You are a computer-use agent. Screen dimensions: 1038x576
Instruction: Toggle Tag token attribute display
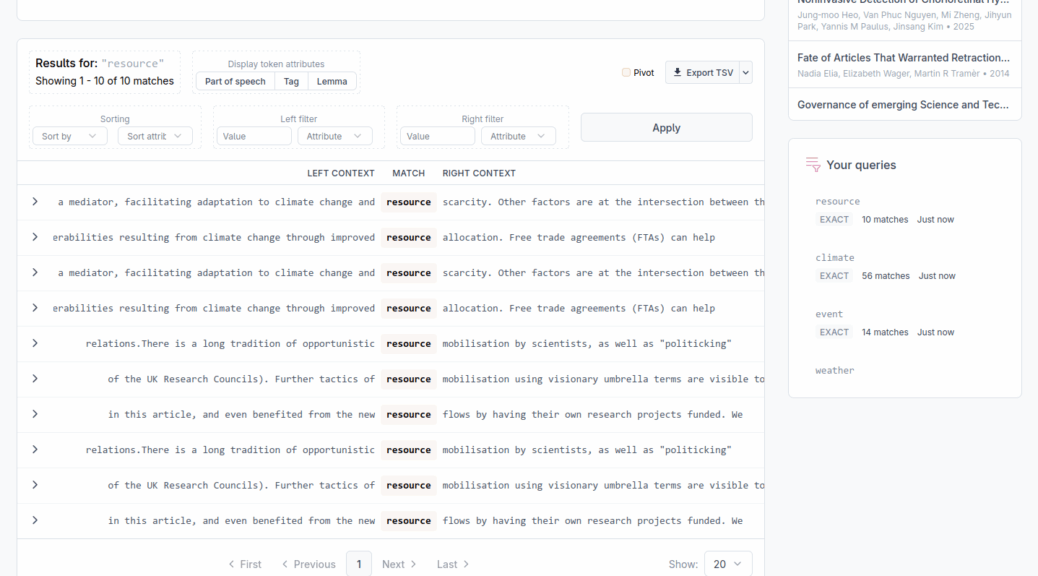point(291,81)
